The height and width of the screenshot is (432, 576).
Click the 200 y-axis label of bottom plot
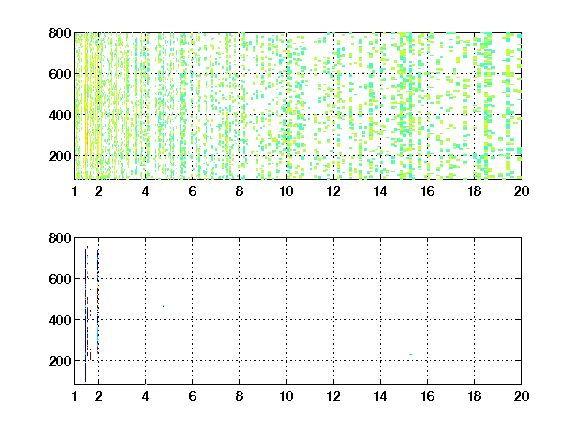pos(60,361)
